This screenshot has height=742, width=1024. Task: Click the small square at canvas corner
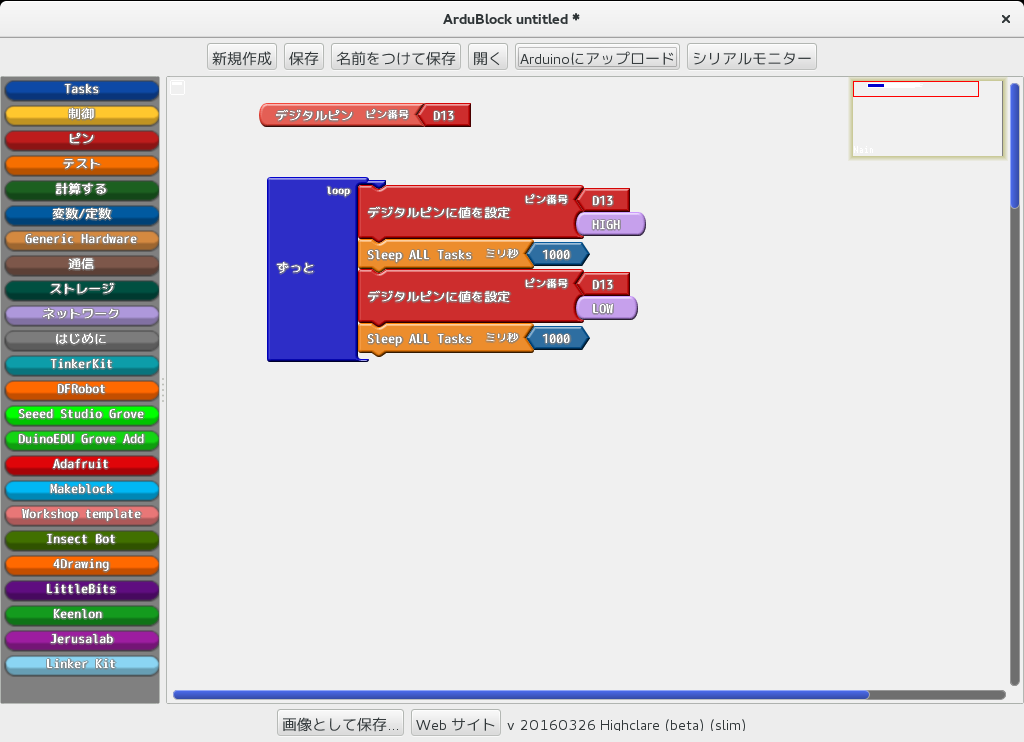[177, 88]
